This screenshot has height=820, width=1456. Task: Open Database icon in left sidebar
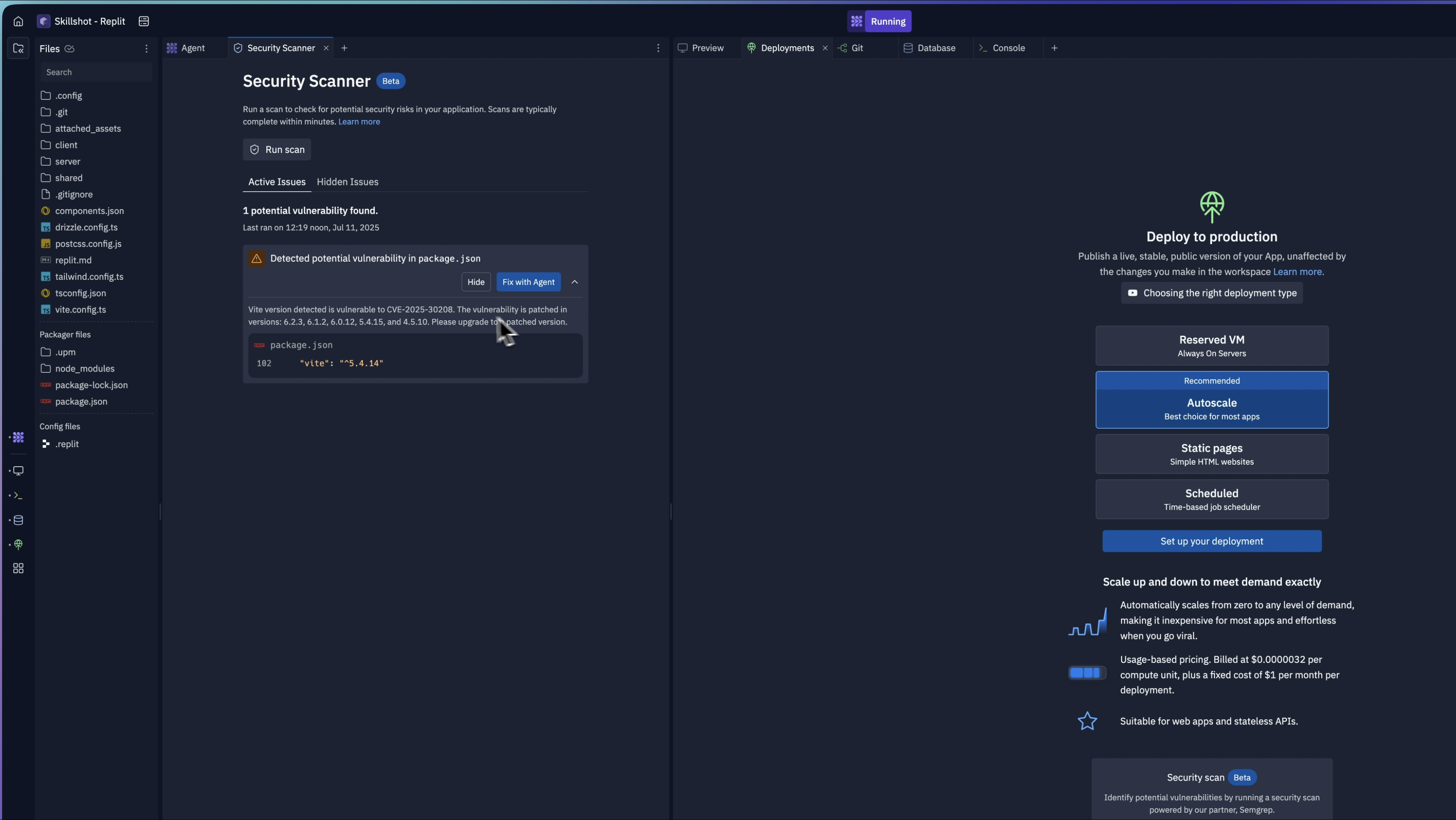coord(18,520)
